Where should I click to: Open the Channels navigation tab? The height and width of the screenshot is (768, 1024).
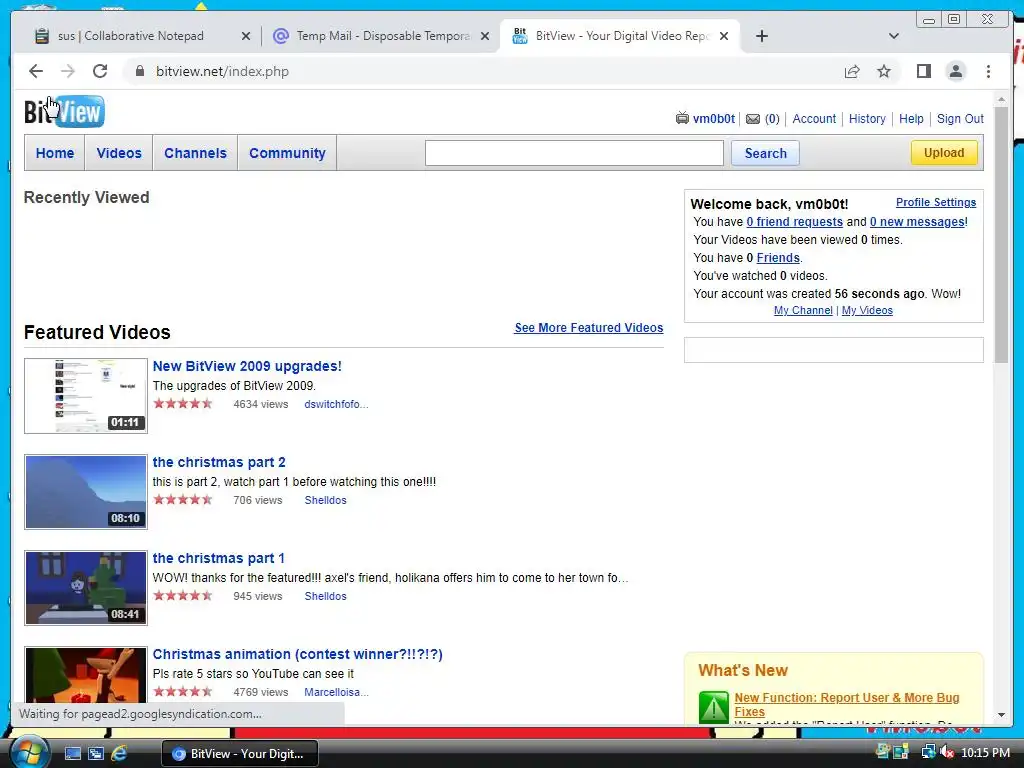[195, 153]
